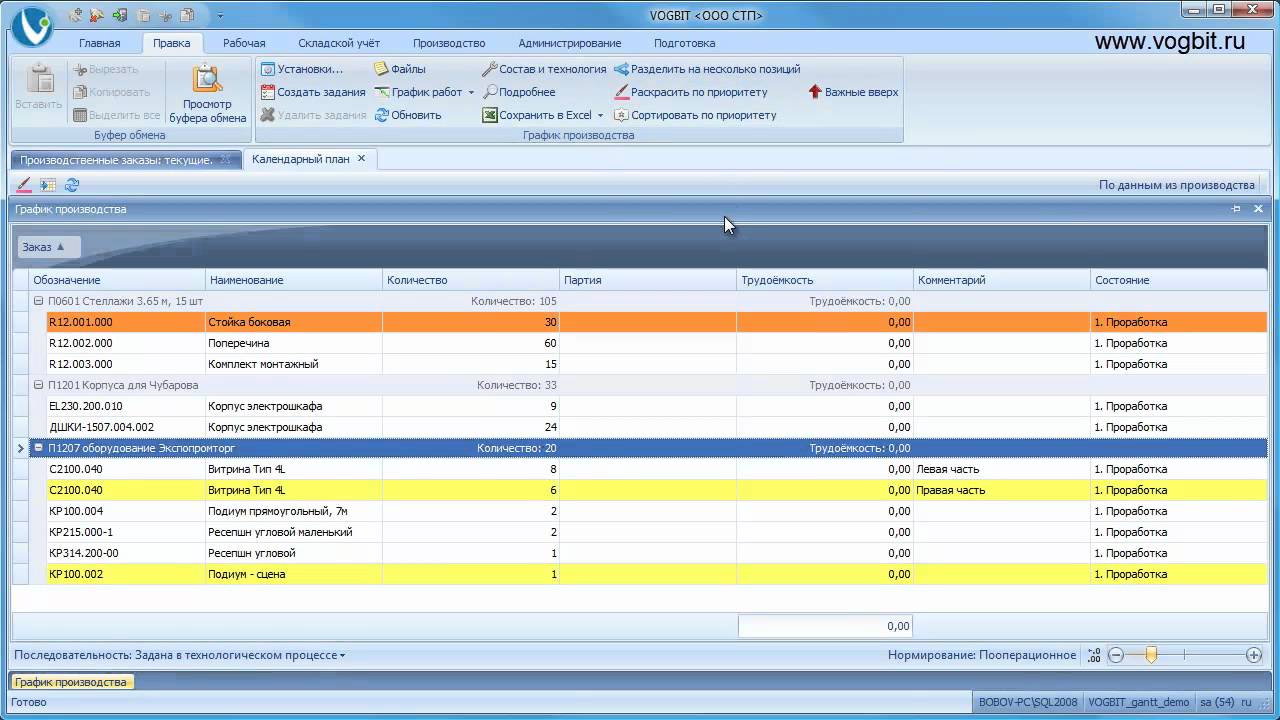
Task: Click the colour-pen icon below the document tabs
Action: [x=24, y=185]
